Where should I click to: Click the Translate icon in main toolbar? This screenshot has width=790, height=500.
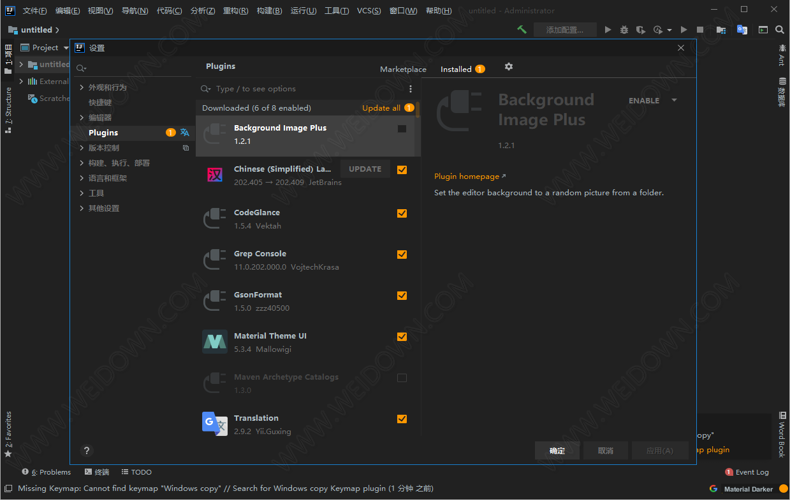pyautogui.click(x=742, y=30)
